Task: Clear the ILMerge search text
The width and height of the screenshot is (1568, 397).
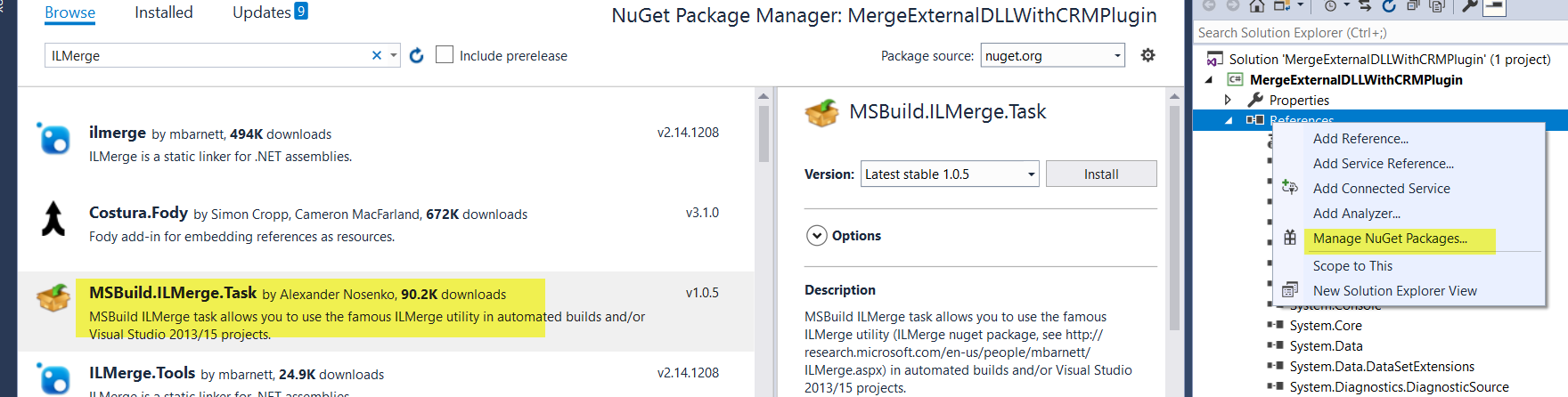Action: tap(377, 55)
